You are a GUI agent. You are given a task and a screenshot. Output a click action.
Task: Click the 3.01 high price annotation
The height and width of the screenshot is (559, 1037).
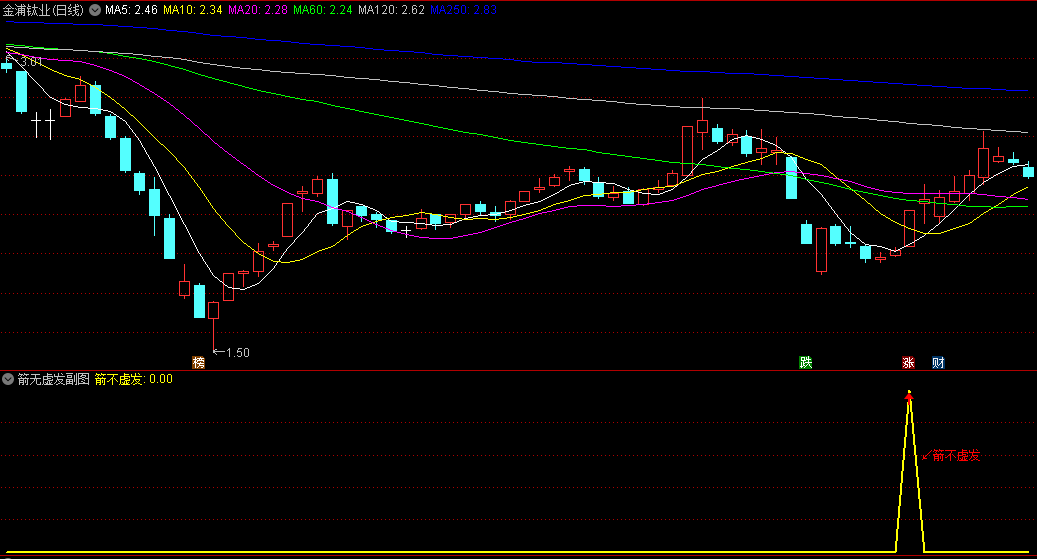[30, 62]
